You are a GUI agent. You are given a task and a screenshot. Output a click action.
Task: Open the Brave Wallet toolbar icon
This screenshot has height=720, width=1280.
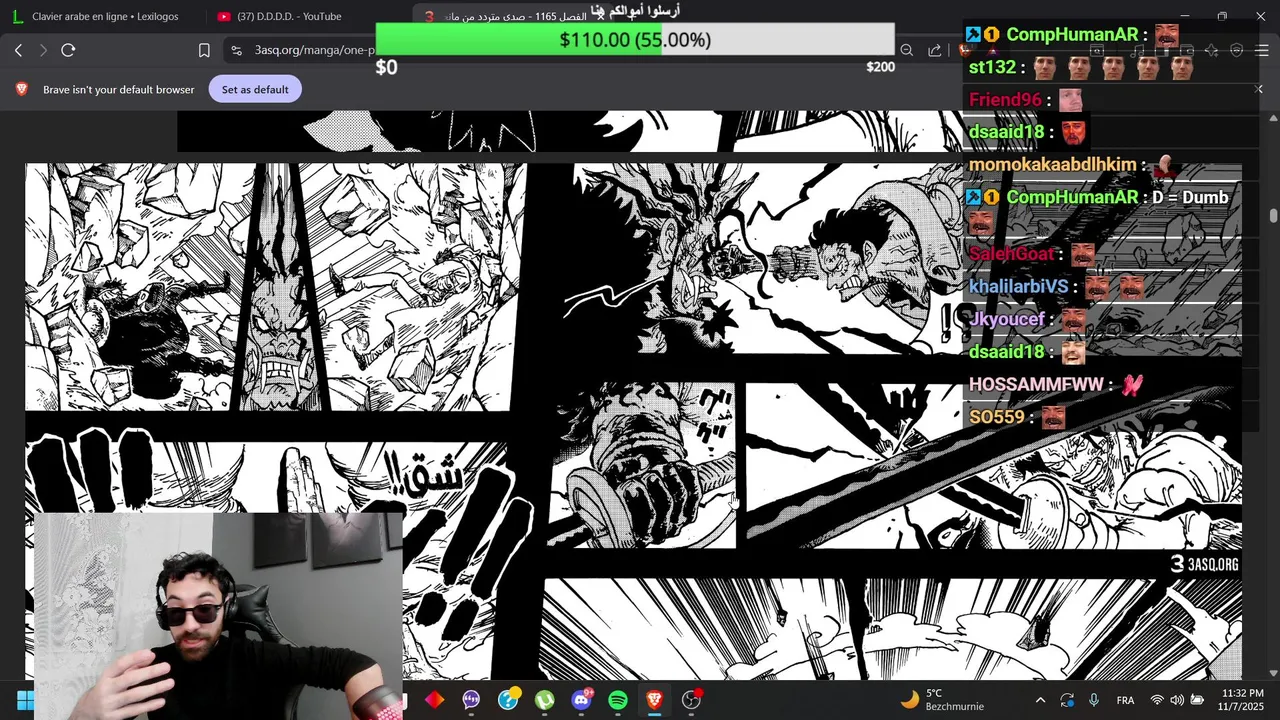pyautogui.click(x=1186, y=50)
